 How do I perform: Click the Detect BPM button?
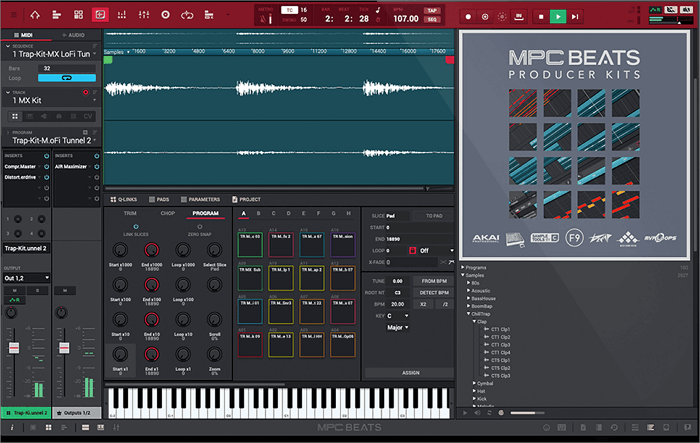point(433,292)
